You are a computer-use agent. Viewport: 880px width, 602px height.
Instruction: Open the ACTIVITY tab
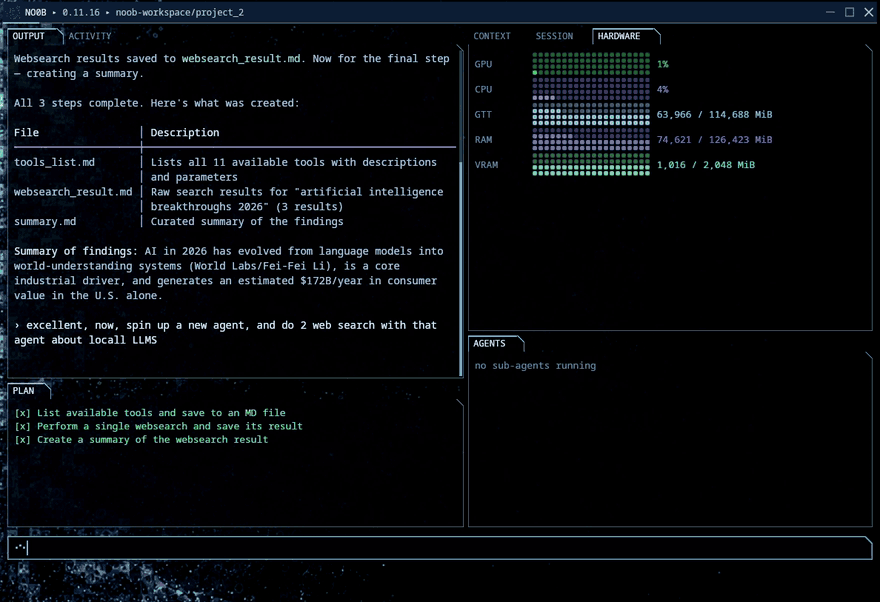[x=90, y=36]
